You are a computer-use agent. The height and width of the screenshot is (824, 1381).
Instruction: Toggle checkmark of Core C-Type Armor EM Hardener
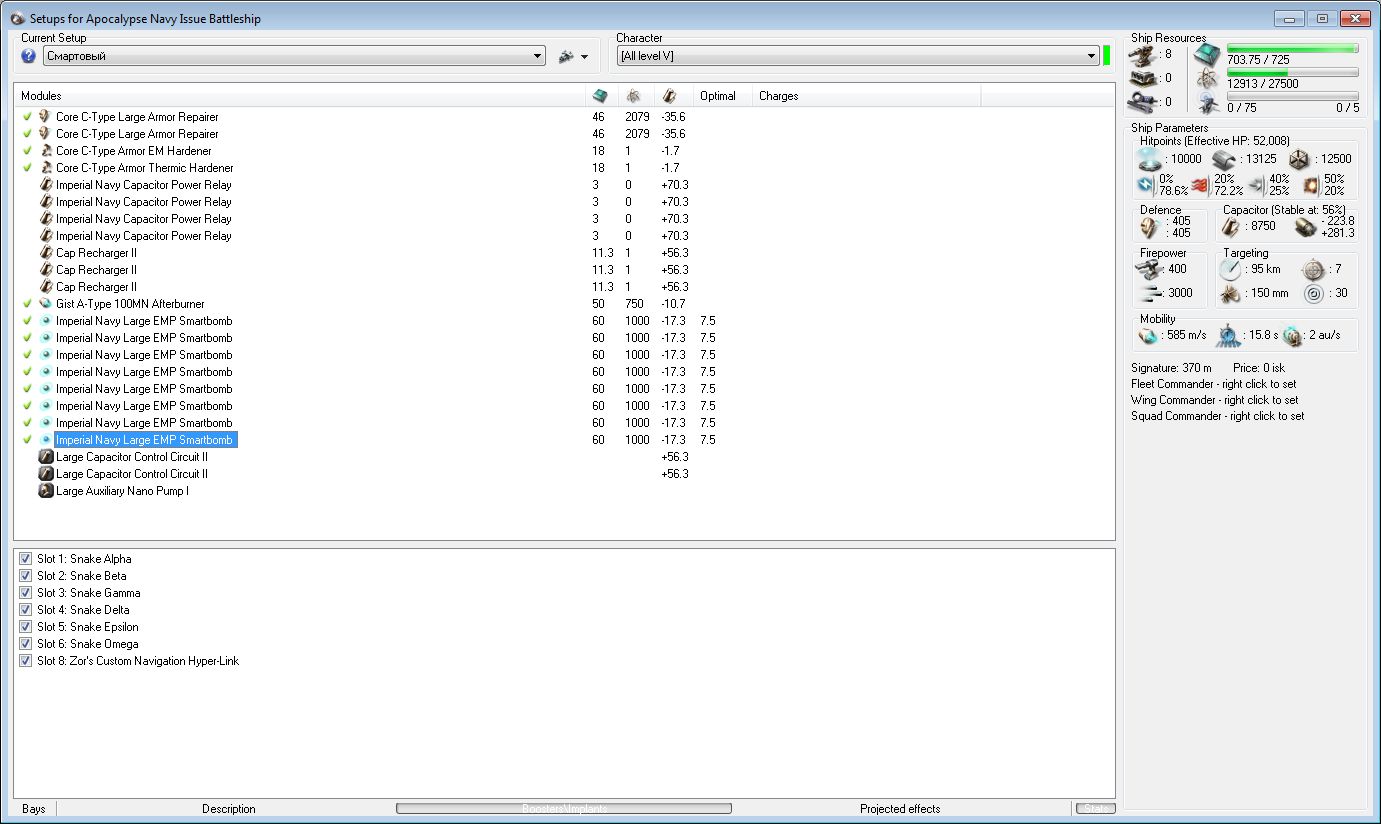click(x=27, y=151)
